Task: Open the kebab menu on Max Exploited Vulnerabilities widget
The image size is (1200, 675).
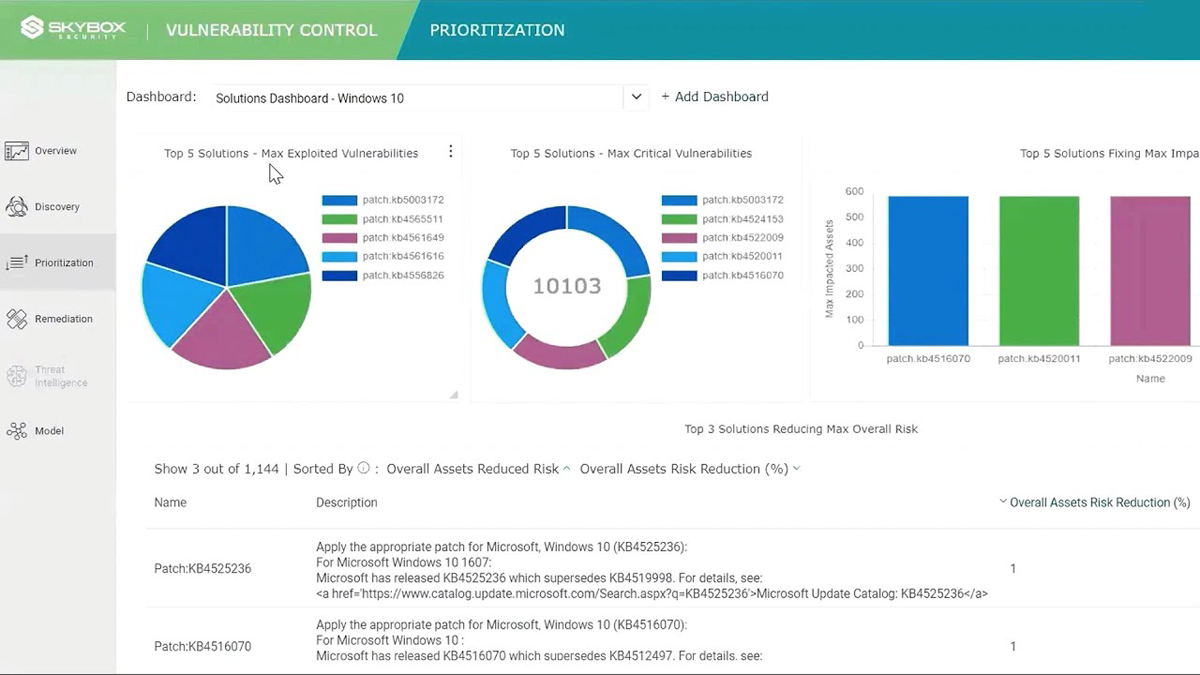Action: click(x=451, y=151)
